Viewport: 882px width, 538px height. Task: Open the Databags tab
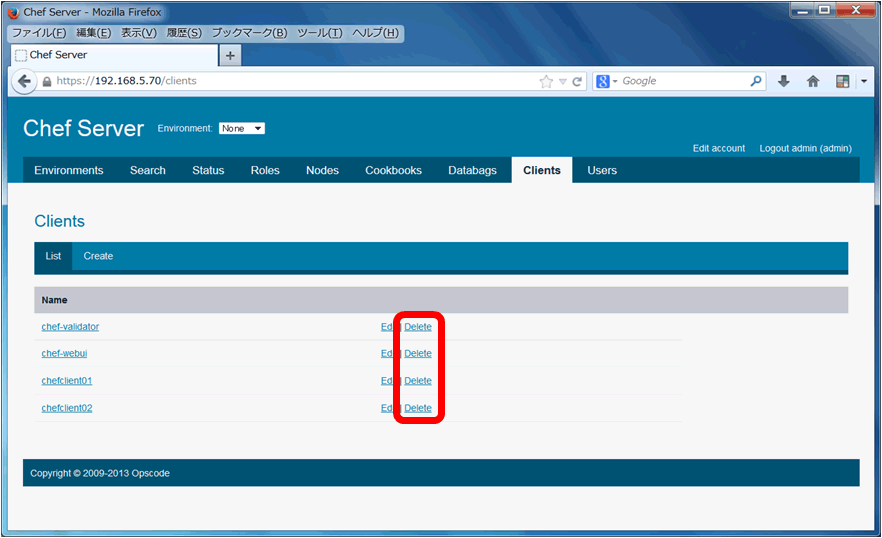[x=472, y=171]
